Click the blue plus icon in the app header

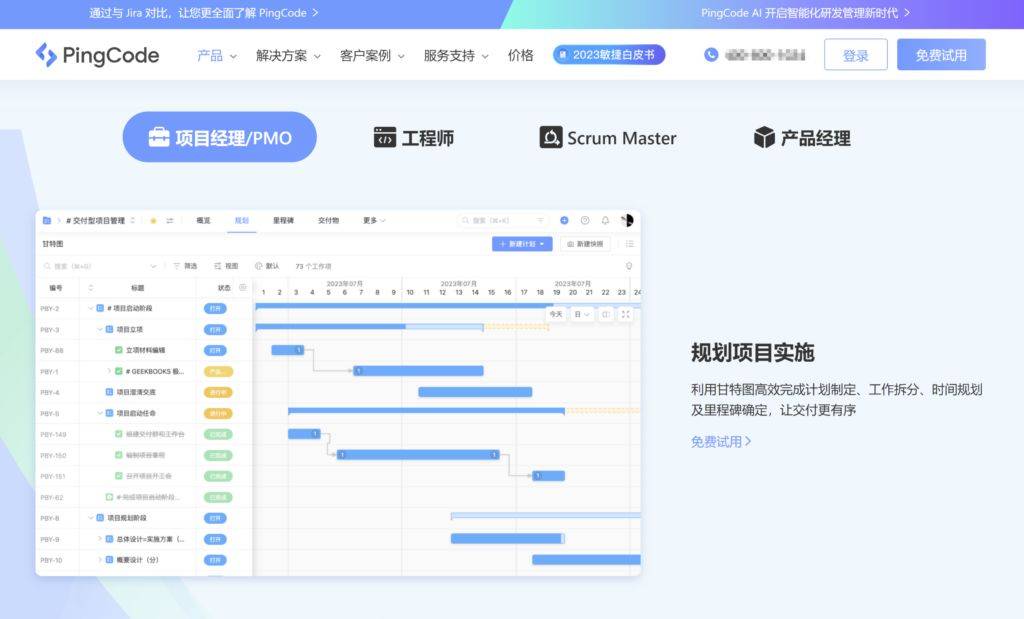point(564,220)
